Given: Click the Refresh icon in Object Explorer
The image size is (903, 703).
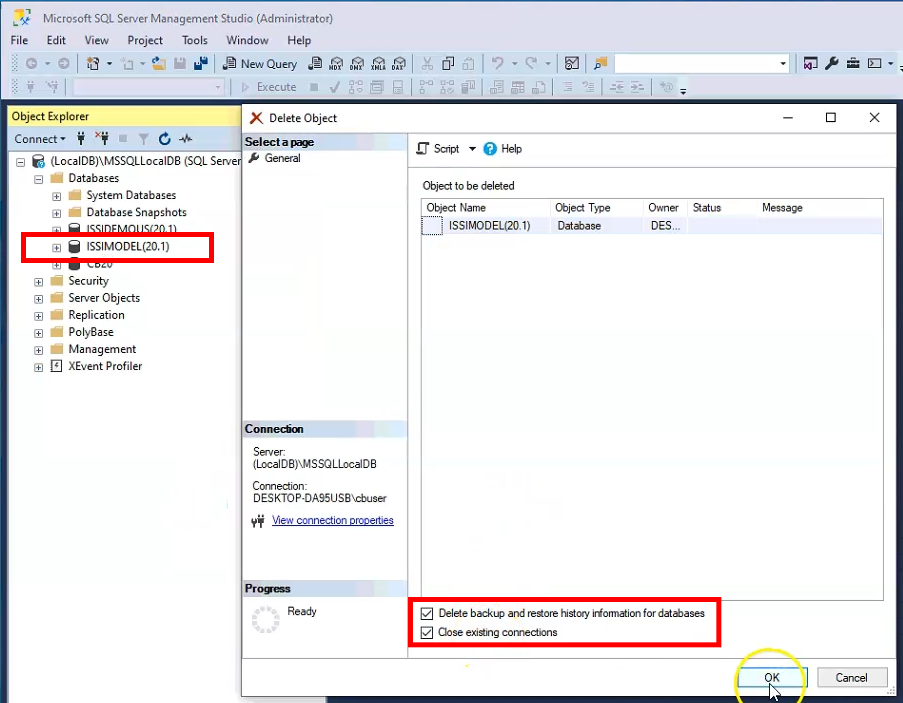Looking at the screenshot, I should [164, 139].
